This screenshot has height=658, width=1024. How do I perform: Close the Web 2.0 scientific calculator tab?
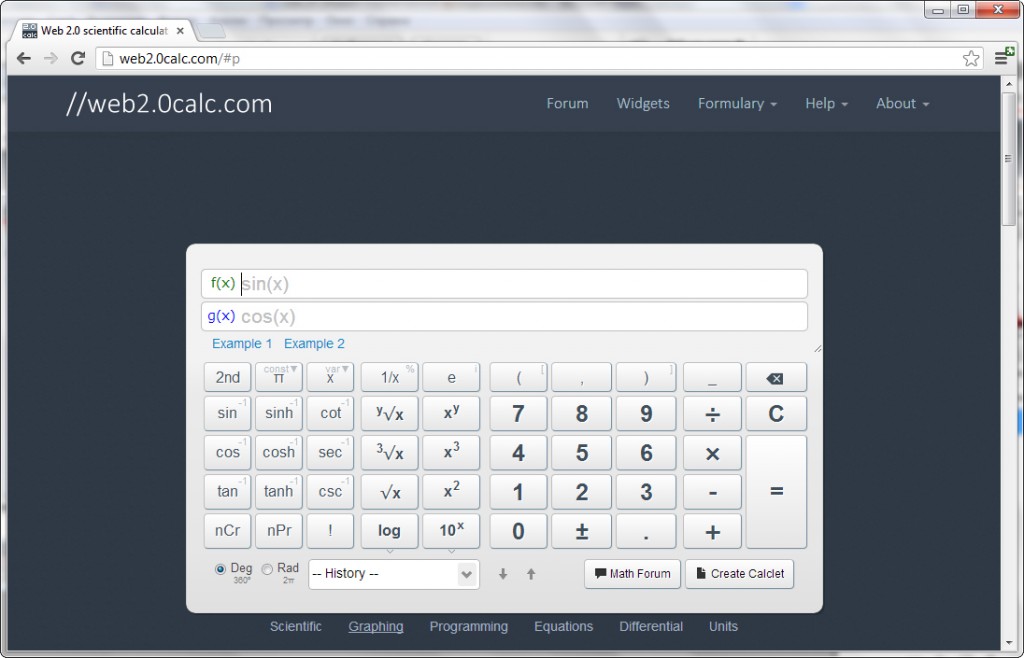tap(180, 31)
